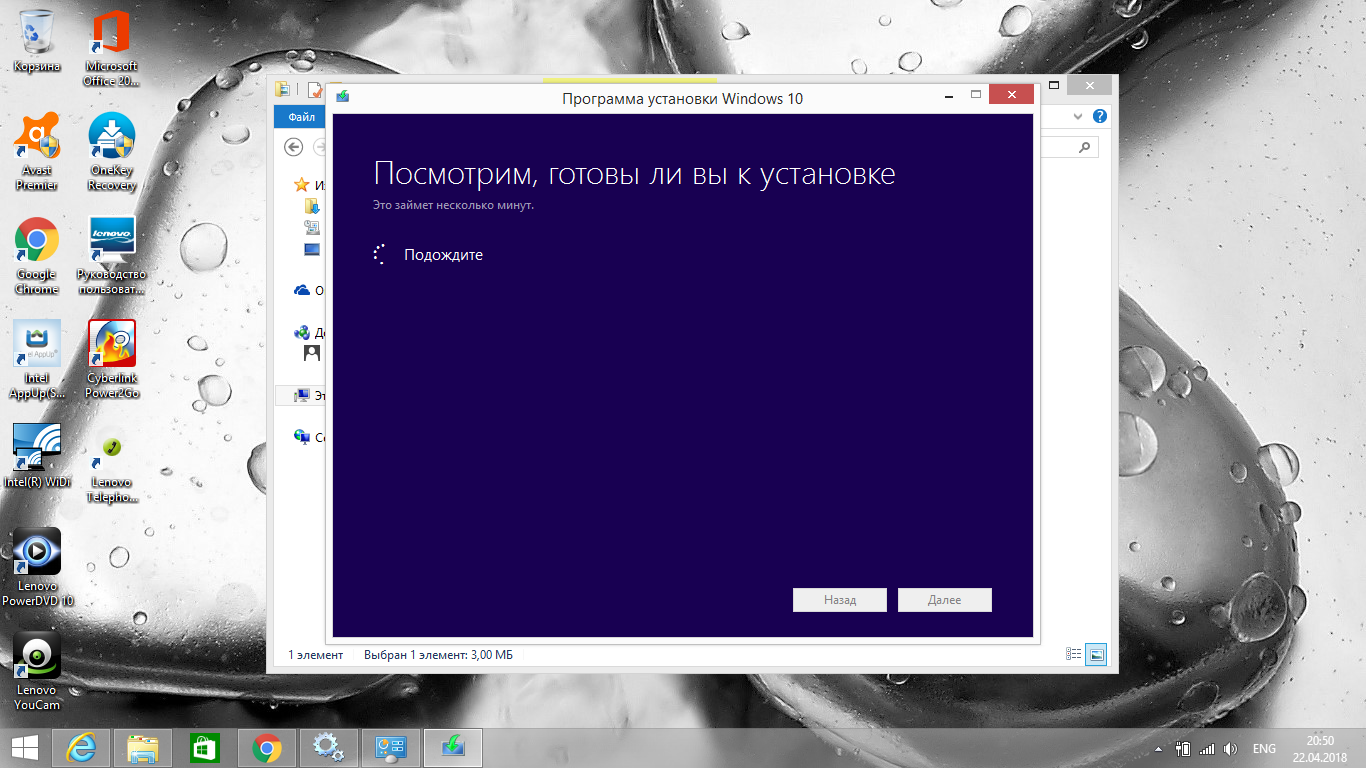
Task: Open the Control Panel taskbar icon
Action: tap(390, 747)
